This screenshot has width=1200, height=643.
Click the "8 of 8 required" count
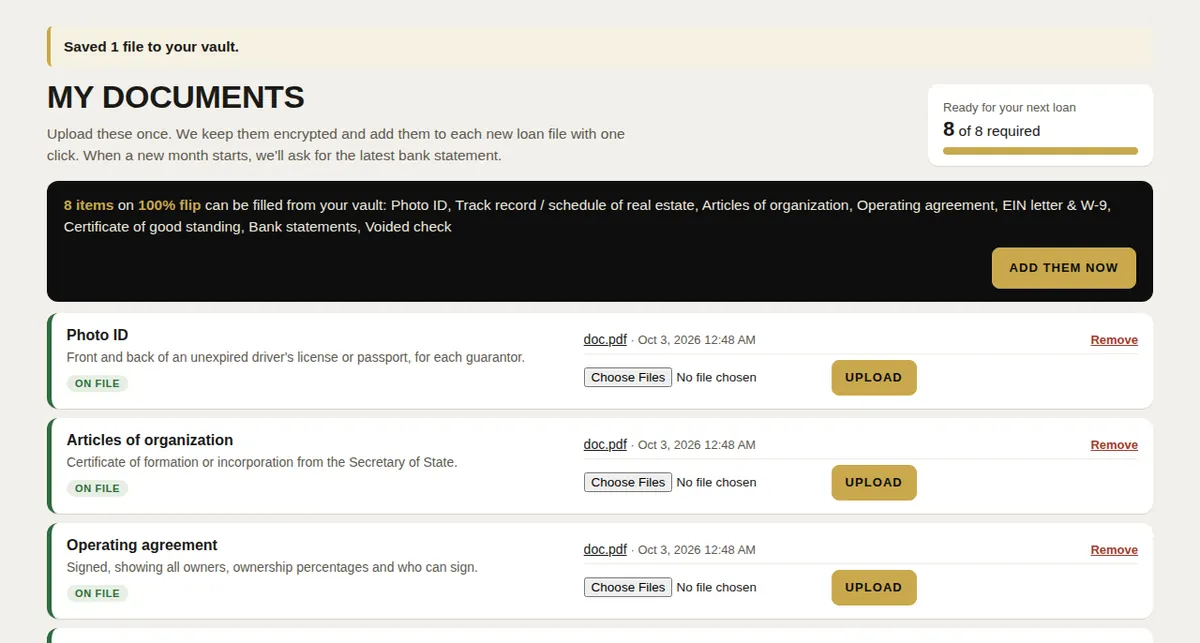point(991,130)
